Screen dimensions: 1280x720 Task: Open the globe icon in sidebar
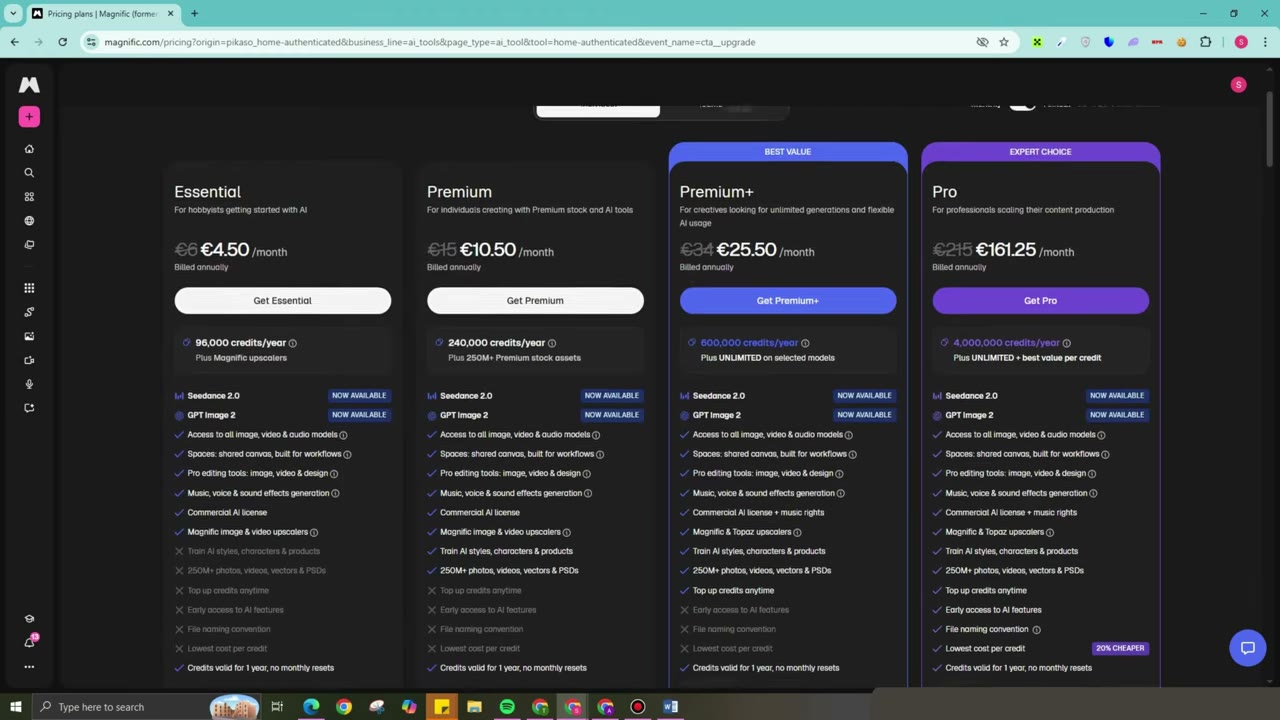point(29,221)
